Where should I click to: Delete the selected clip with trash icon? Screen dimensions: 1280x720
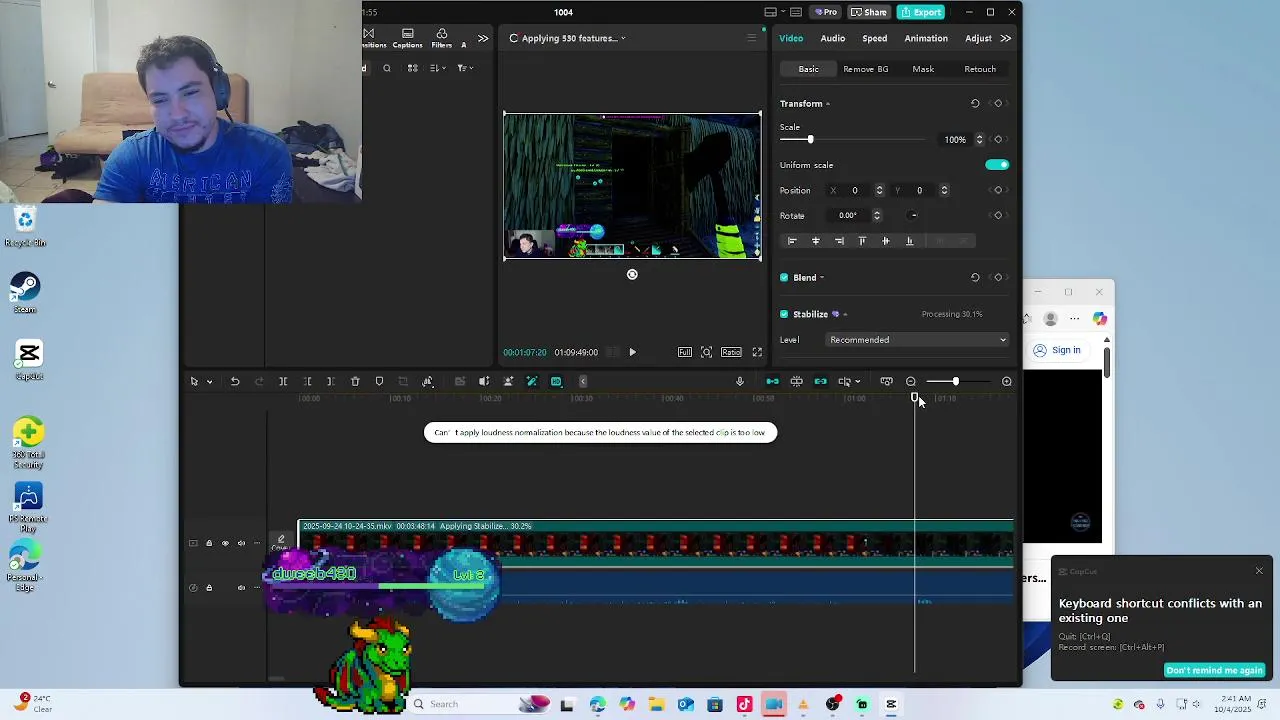pyautogui.click(x=355, y=381)
